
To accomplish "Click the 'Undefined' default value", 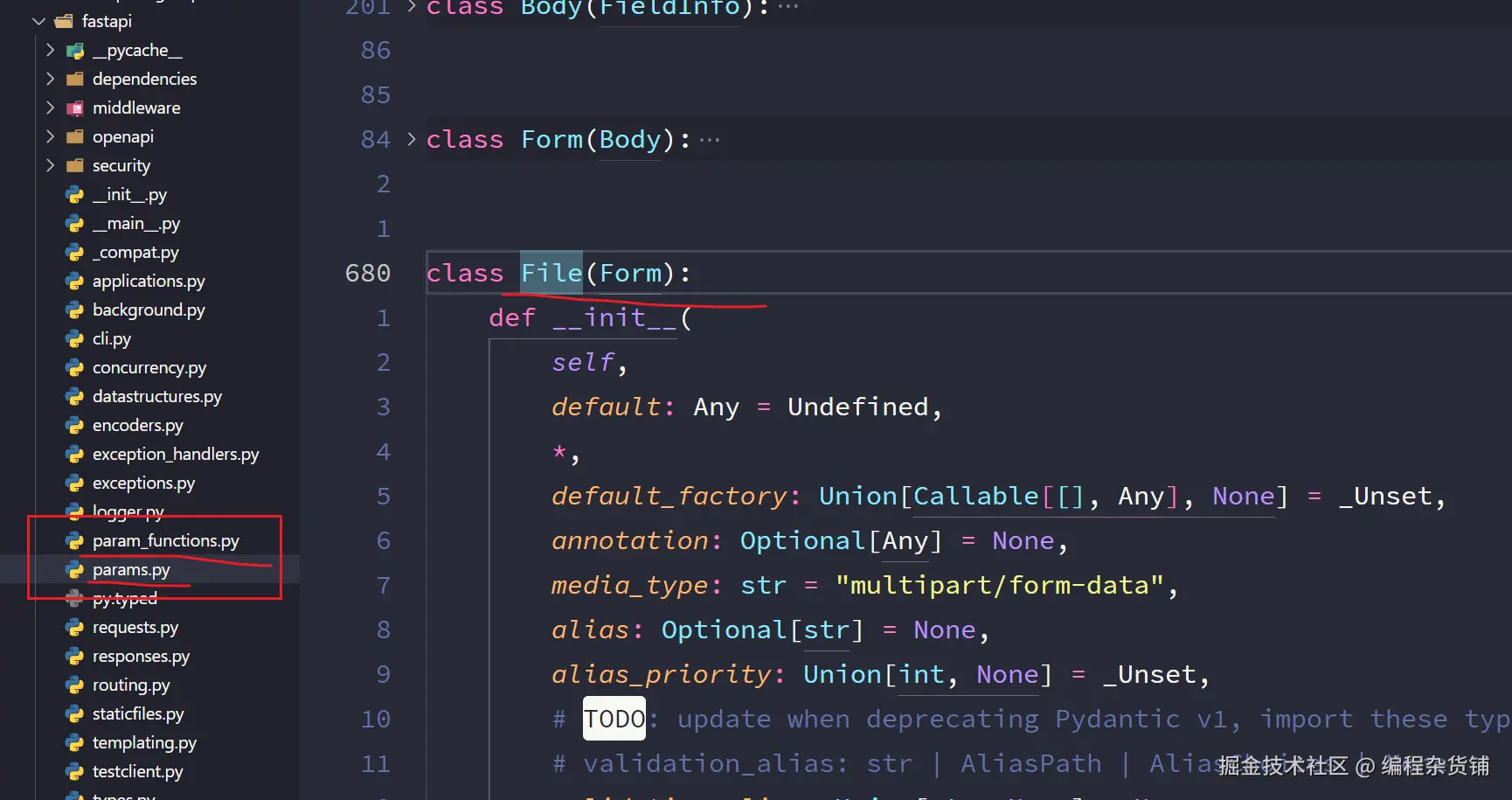I will click(858, 407).
